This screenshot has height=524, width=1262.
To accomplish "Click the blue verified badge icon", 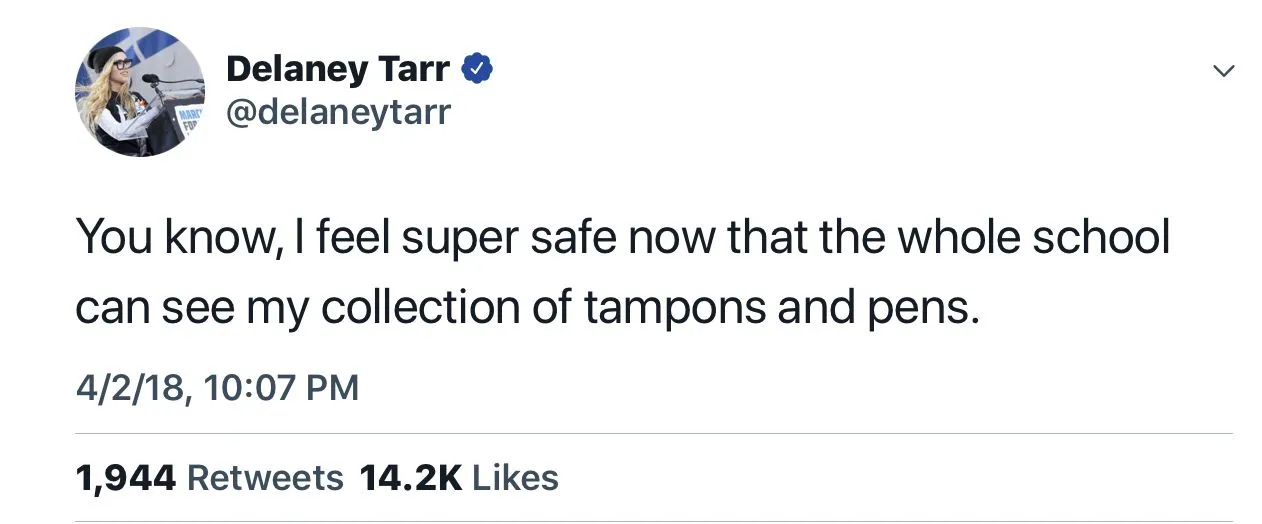I will click(478, 70).
